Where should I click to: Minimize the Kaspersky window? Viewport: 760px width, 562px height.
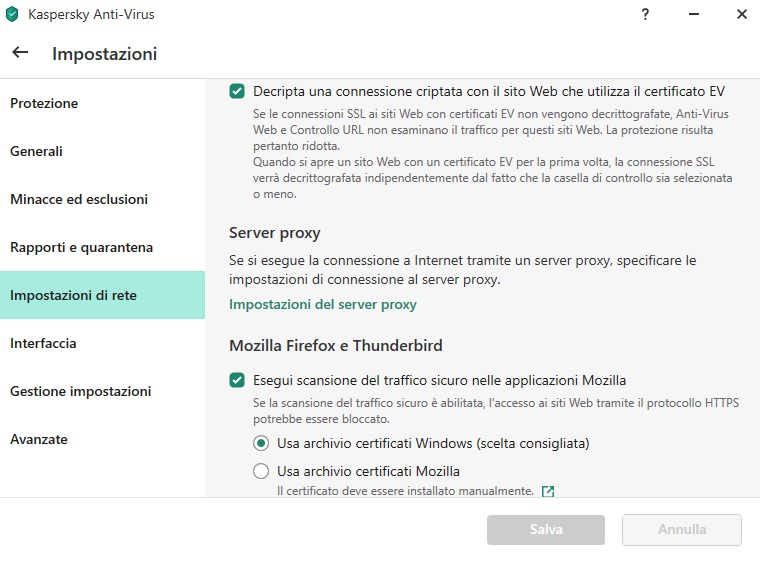tap(694, 14)
